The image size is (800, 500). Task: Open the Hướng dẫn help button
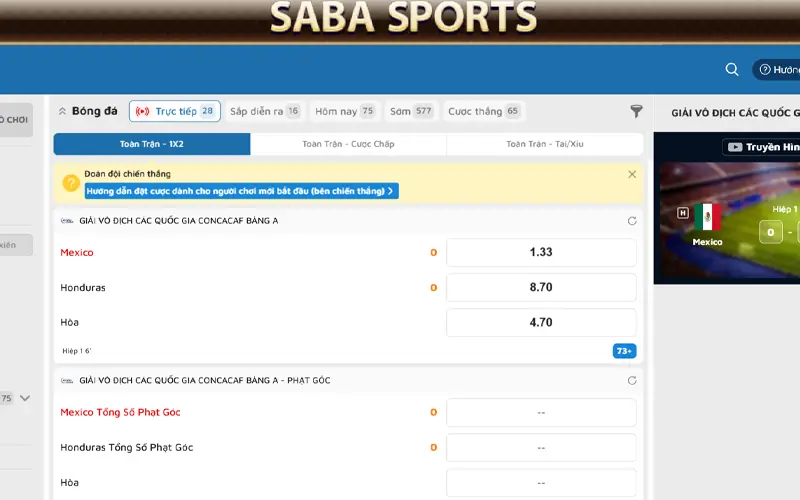[776, 70]
